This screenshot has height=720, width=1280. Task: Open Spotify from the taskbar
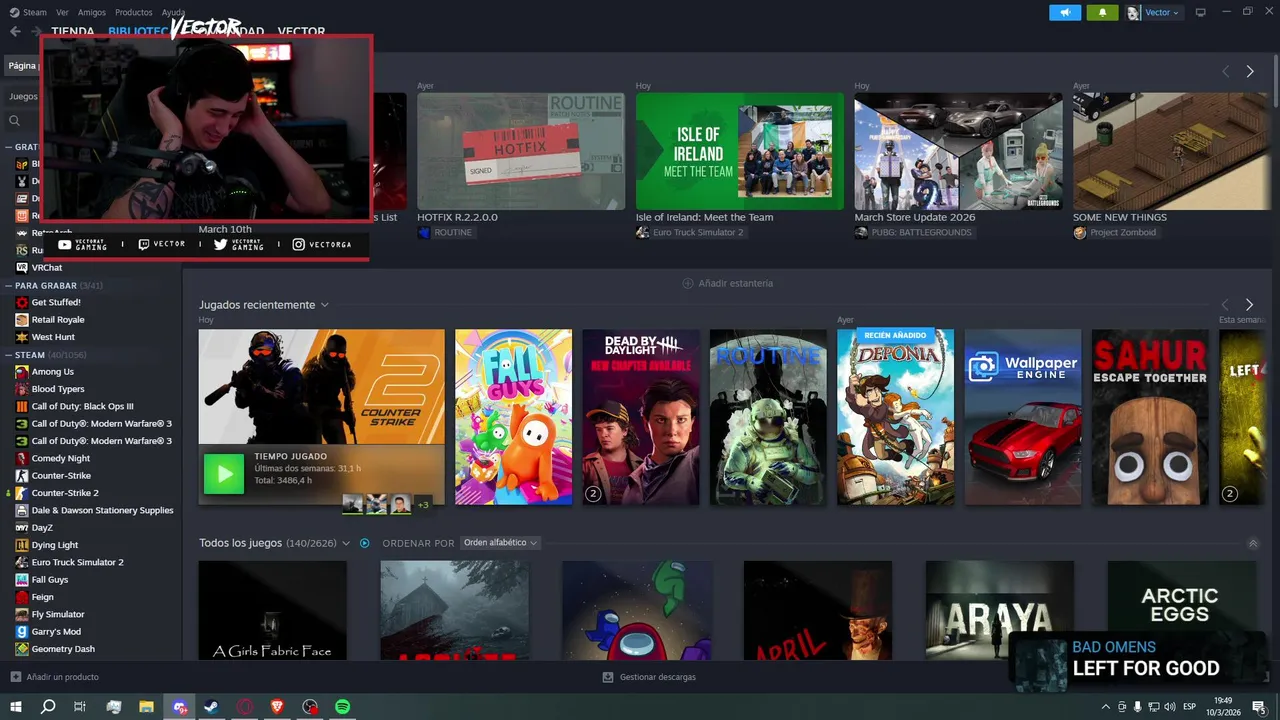click(x=342, y=707)
